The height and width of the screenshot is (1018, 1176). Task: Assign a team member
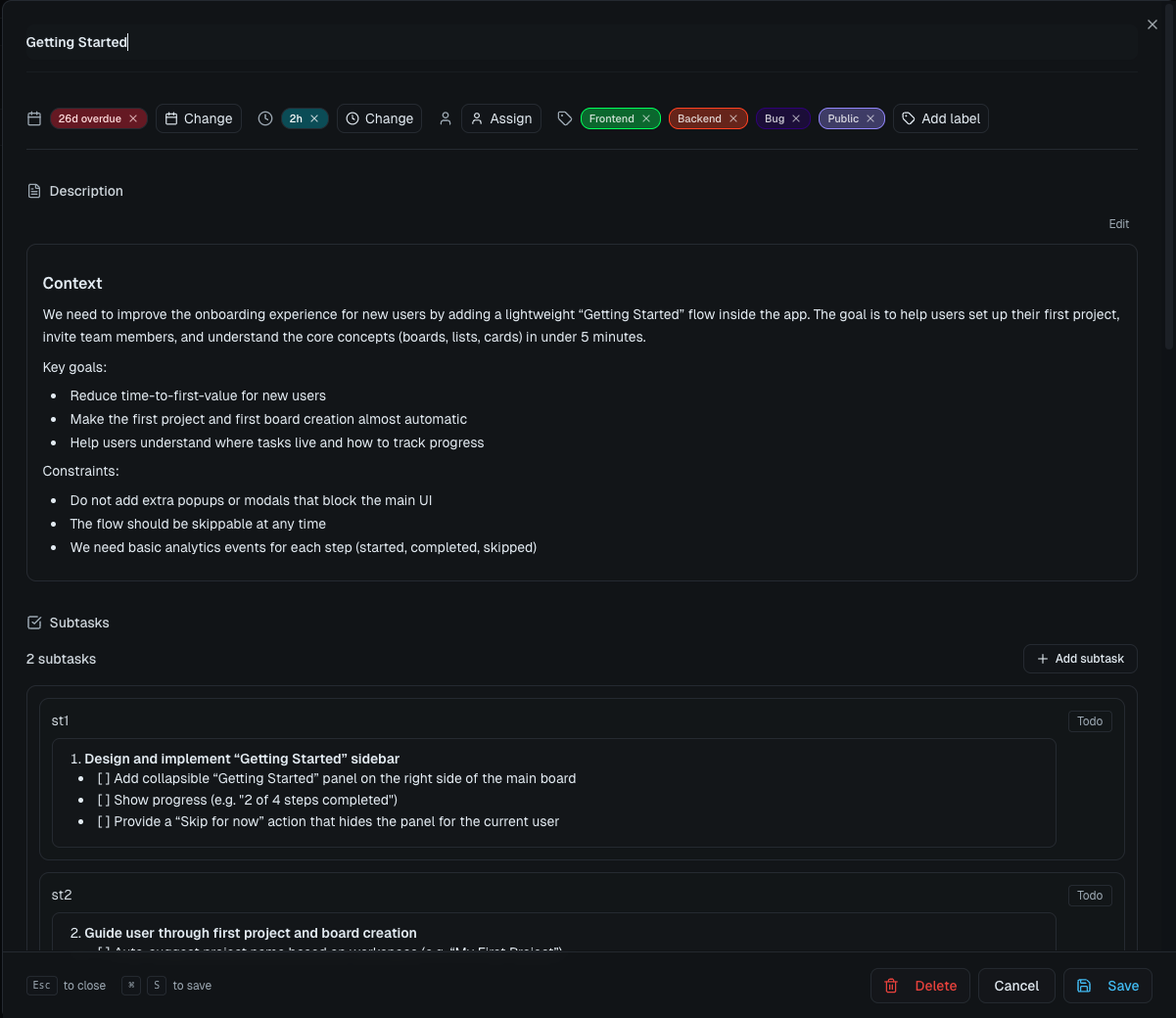(500, 117)
